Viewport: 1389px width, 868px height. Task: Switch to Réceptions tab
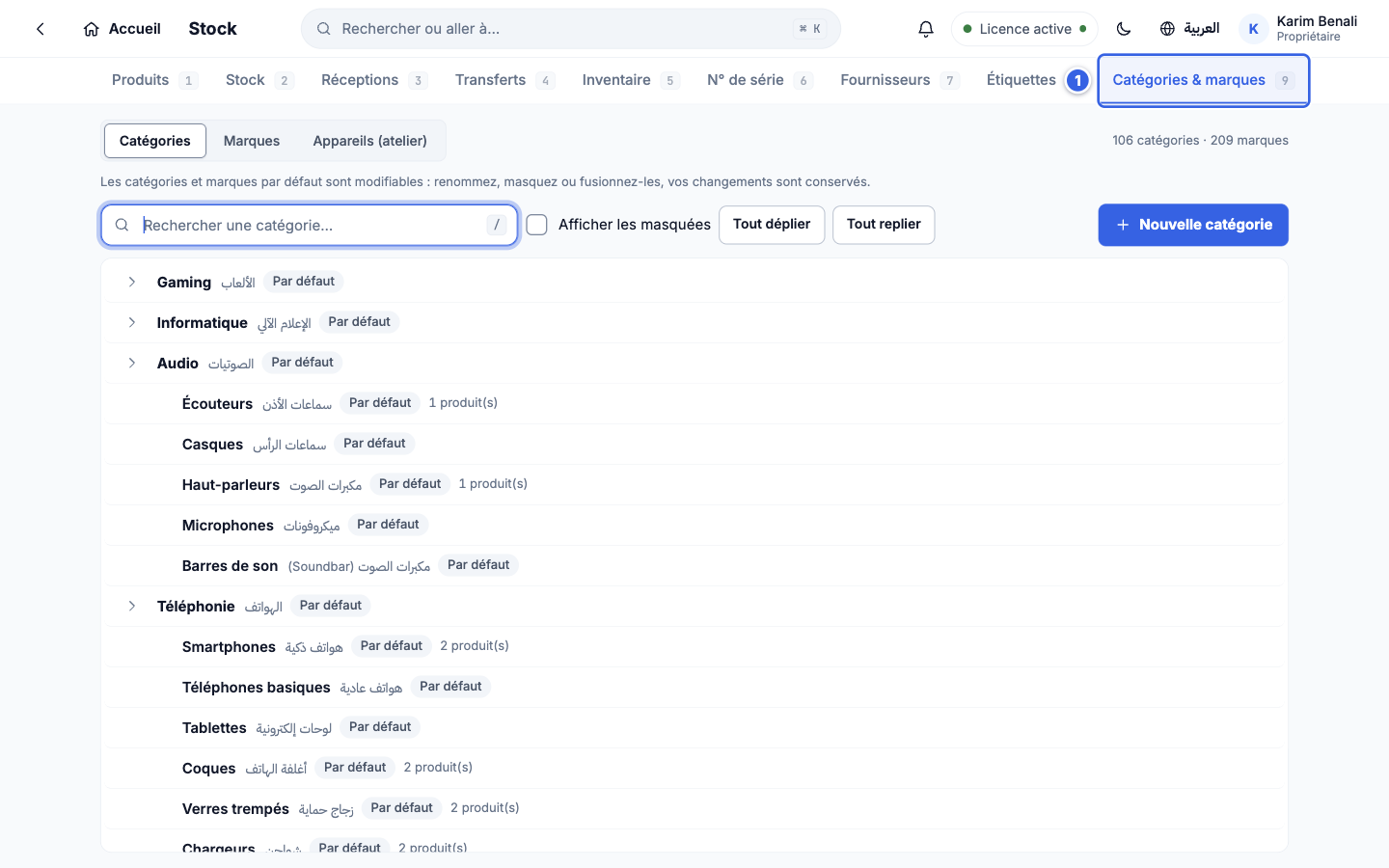point(373,80)
